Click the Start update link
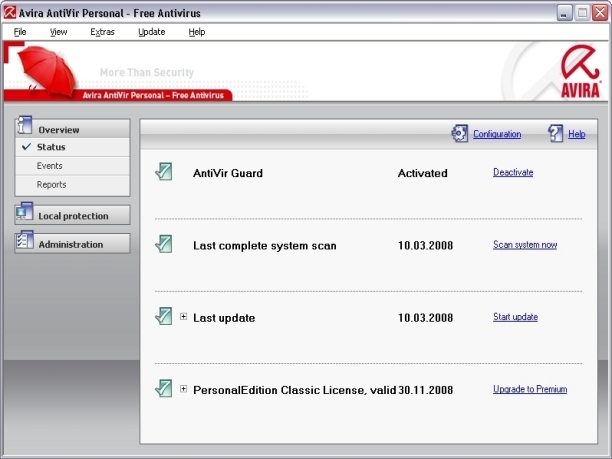612x459 pixels. 515,317
